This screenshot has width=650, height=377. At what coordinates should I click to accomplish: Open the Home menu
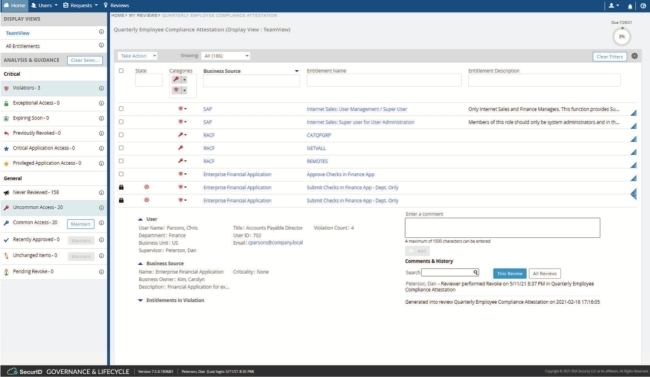(14, 5)
